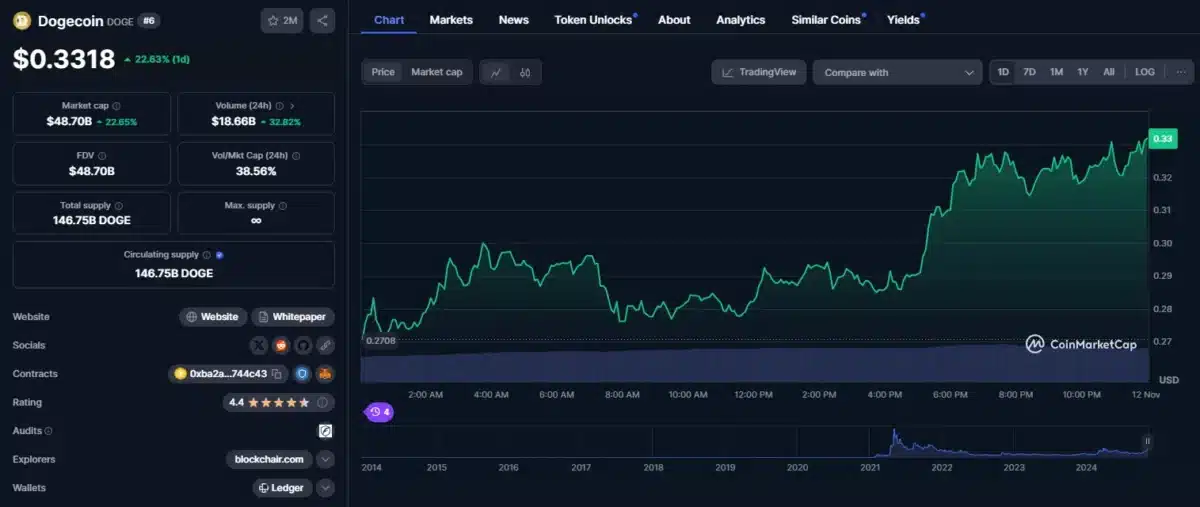Open Total supply info icon
The image size is (1200, 507).
pos(121,205)
